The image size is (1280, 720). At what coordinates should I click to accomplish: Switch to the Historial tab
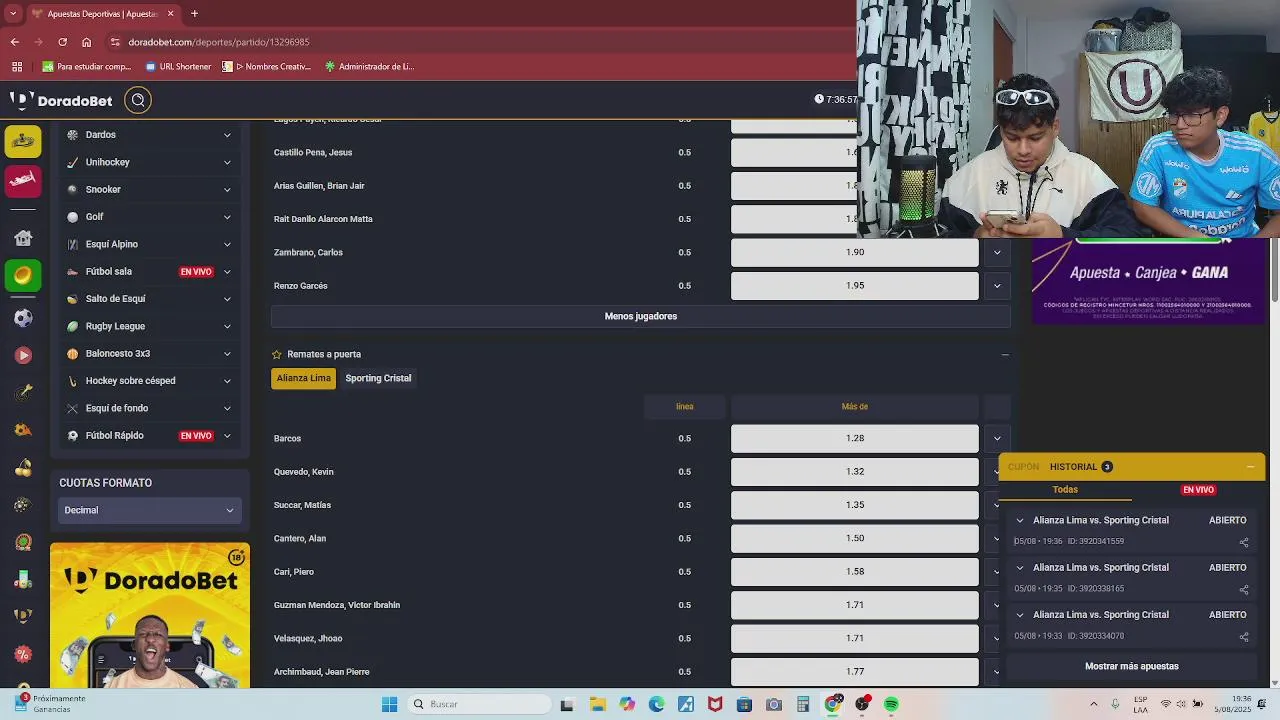[1081, 467]
